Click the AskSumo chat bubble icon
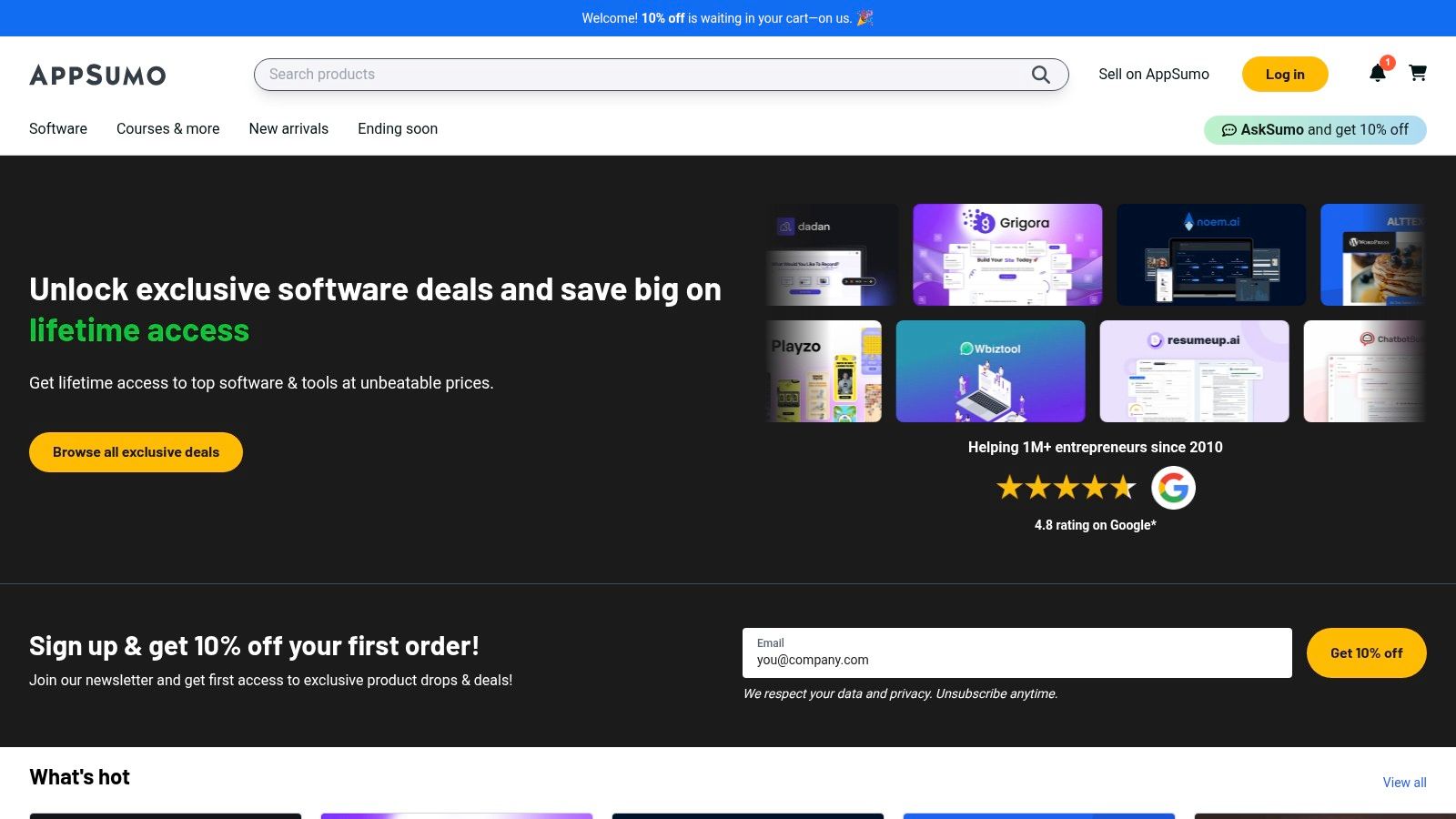 [1228, 130]
